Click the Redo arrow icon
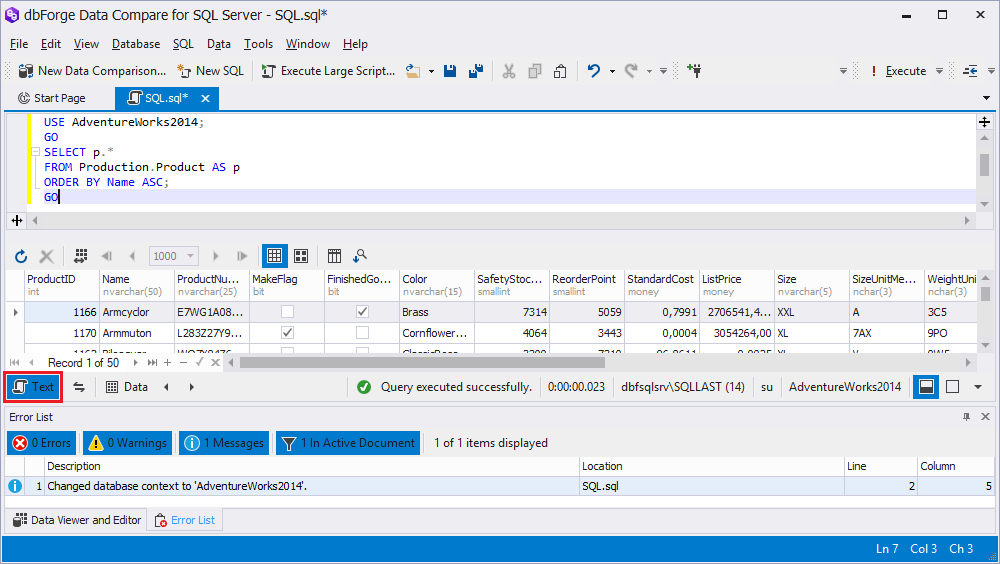This screenshot has height=564, width=1000. click(x=631, y=71)
